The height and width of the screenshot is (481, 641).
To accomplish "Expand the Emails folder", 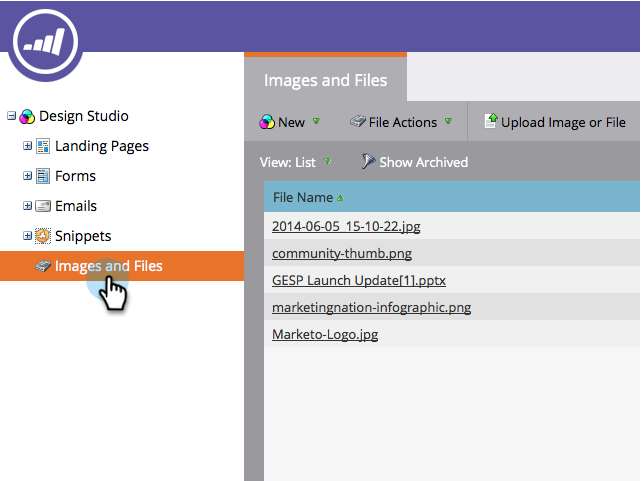I will pyautogui.click(x=27, y=206).
